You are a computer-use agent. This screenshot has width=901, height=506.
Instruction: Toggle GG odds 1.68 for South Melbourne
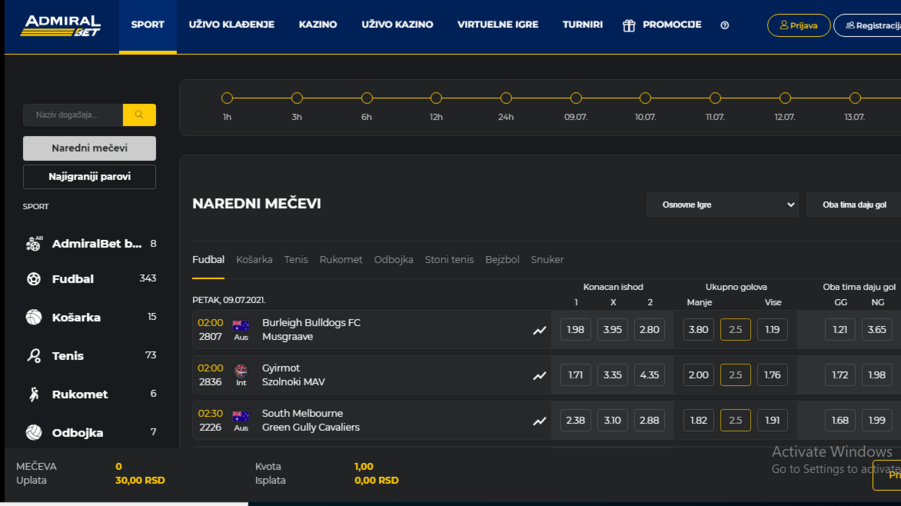(x=839, y=421)
